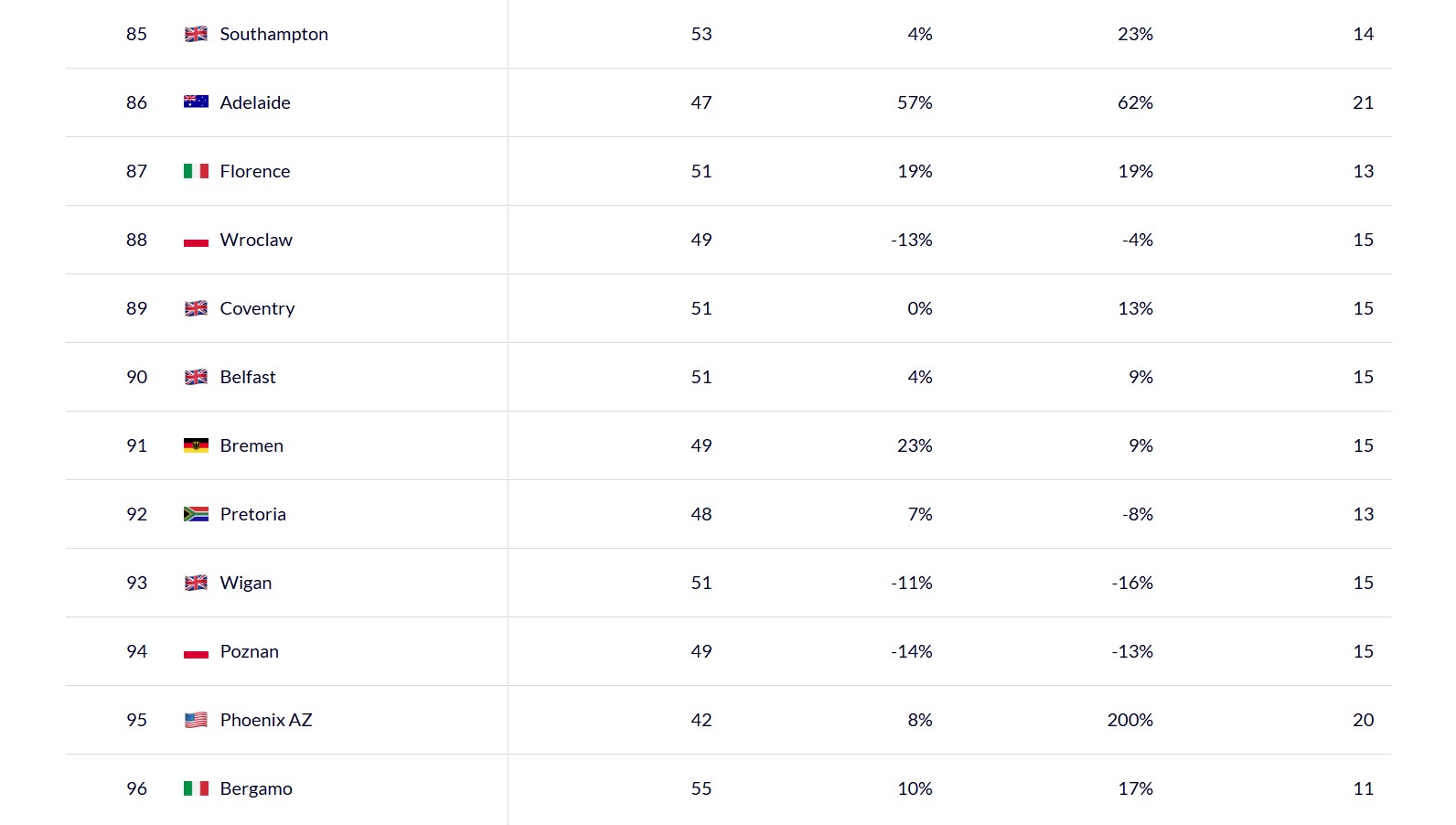Click the Italian flag beside Bergamo

(196, 788)
